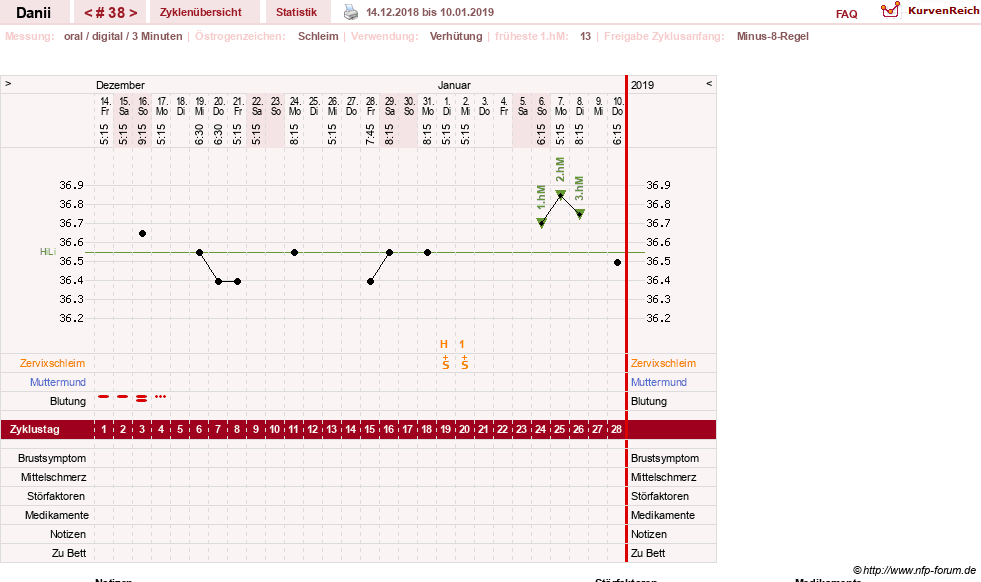This screenshot has width=981, height=582.
Task: Click the temperature dot on 31. December
Action: point(427,253)
